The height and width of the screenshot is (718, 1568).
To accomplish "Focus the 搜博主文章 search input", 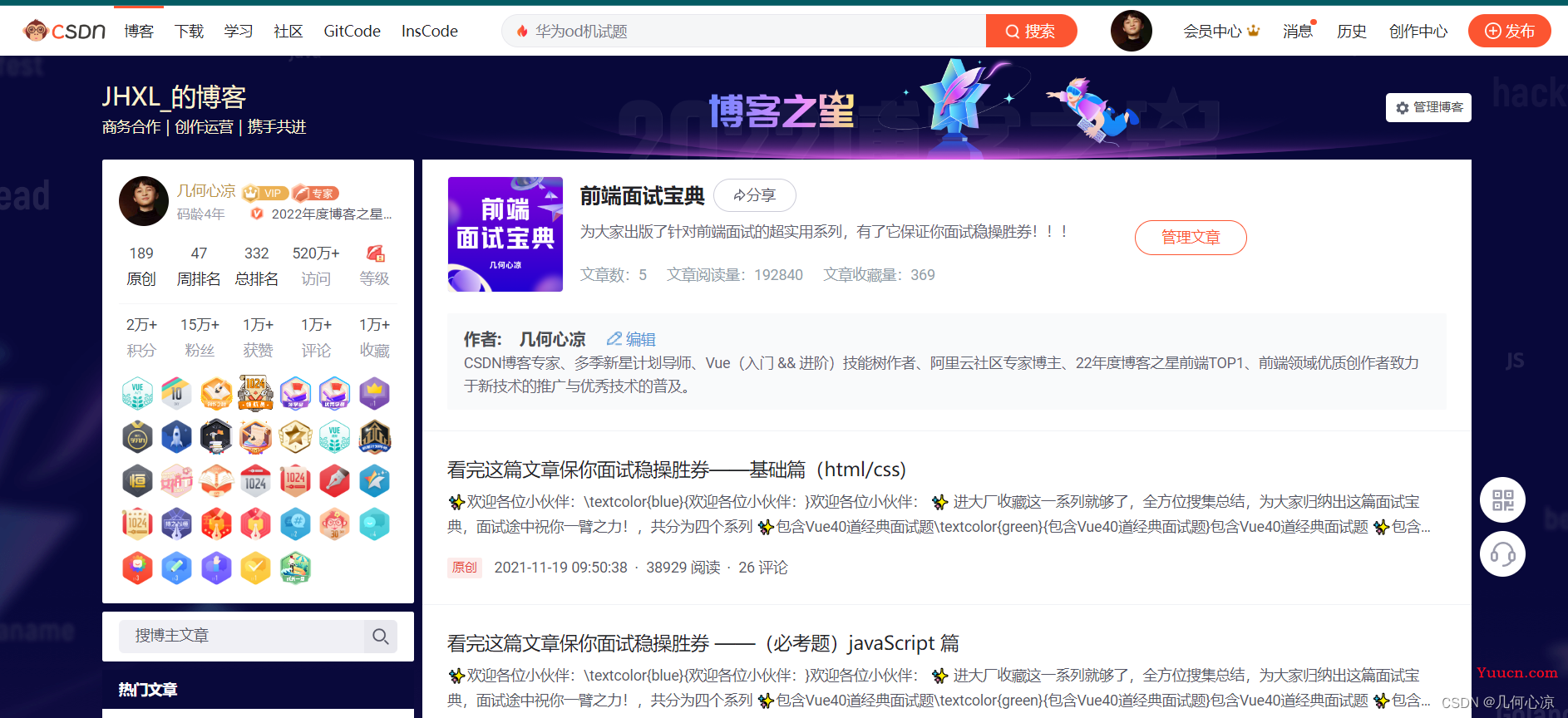I will tap(242, 637).
